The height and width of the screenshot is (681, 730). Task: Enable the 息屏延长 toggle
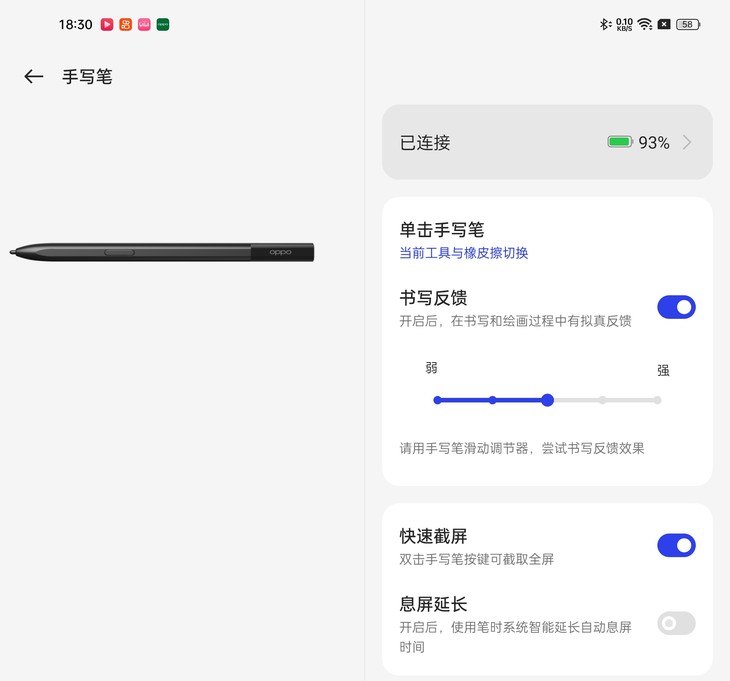click(x=676, y=623)
